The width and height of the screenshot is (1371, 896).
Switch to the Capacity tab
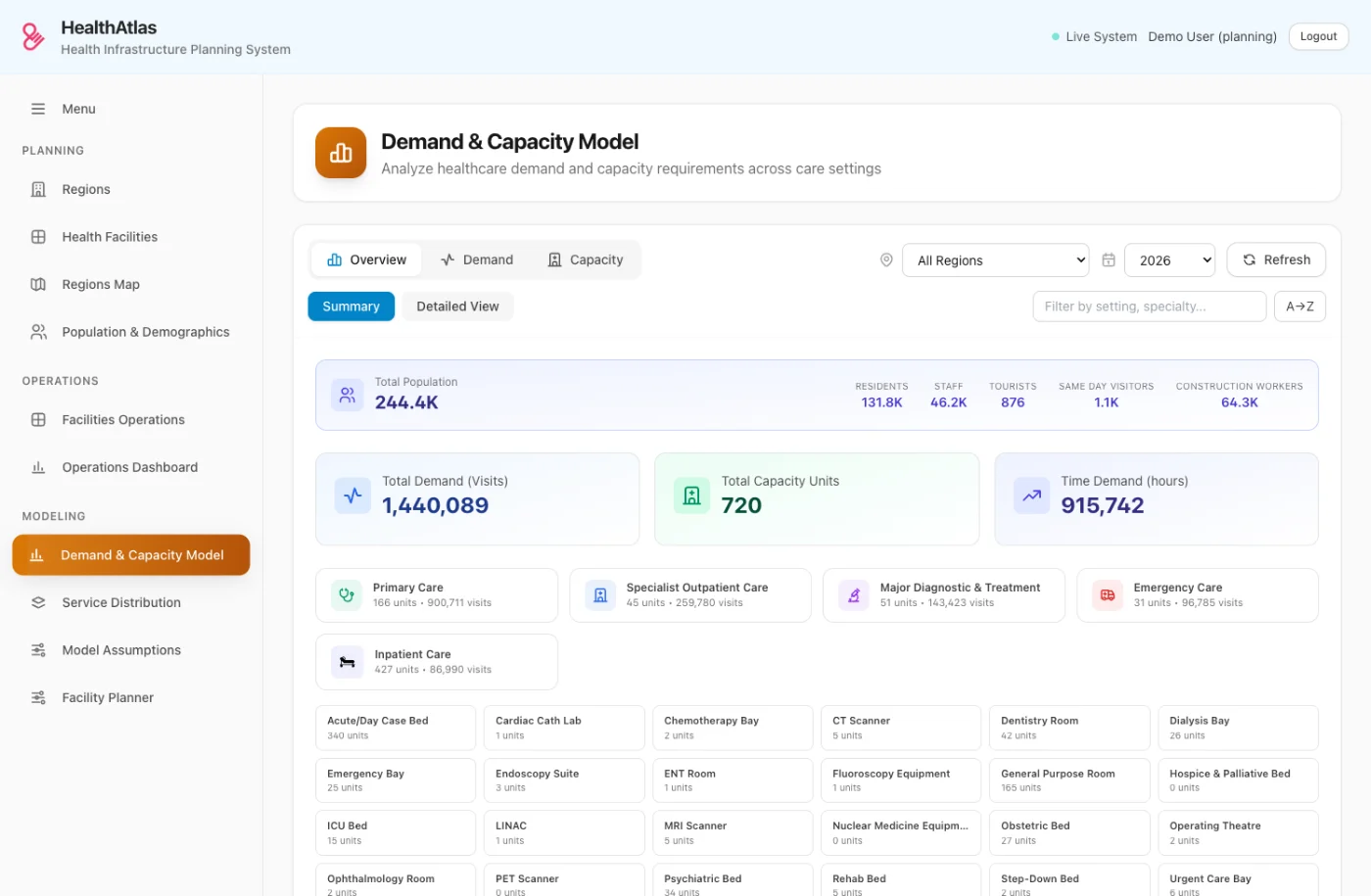click(x=586, y=259)
